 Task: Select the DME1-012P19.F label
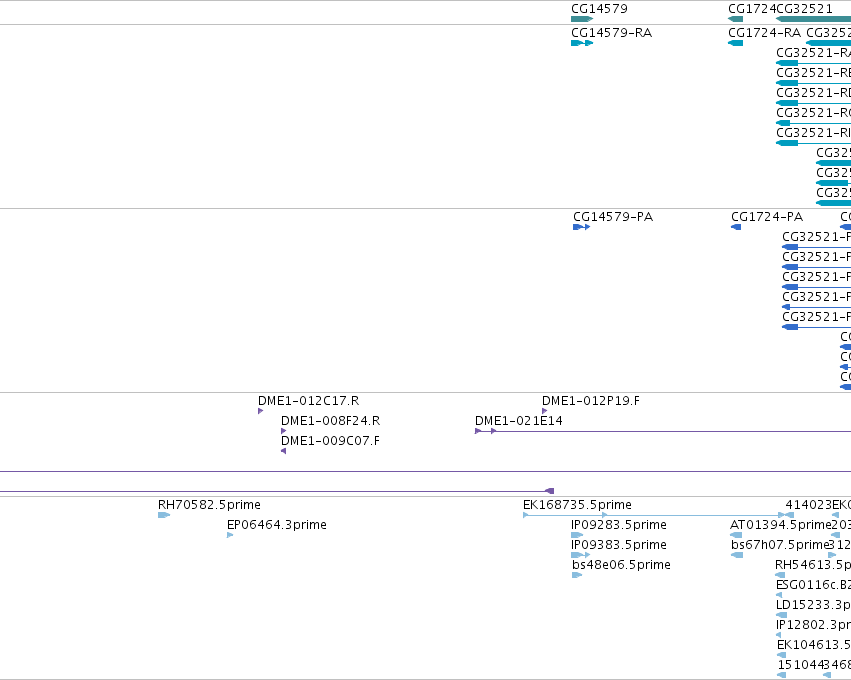[591, 401]
